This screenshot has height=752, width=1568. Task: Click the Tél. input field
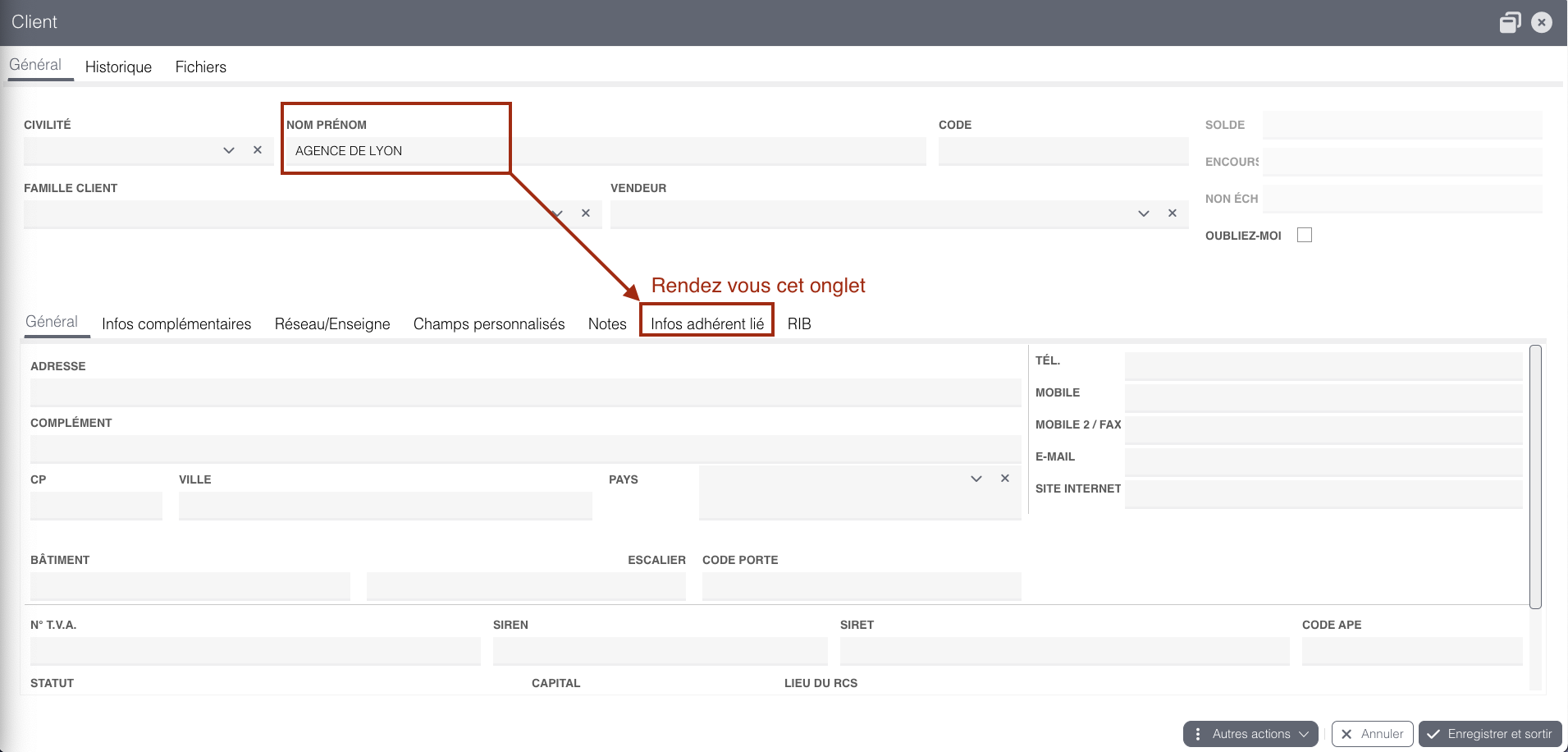tap(1323, 366)
